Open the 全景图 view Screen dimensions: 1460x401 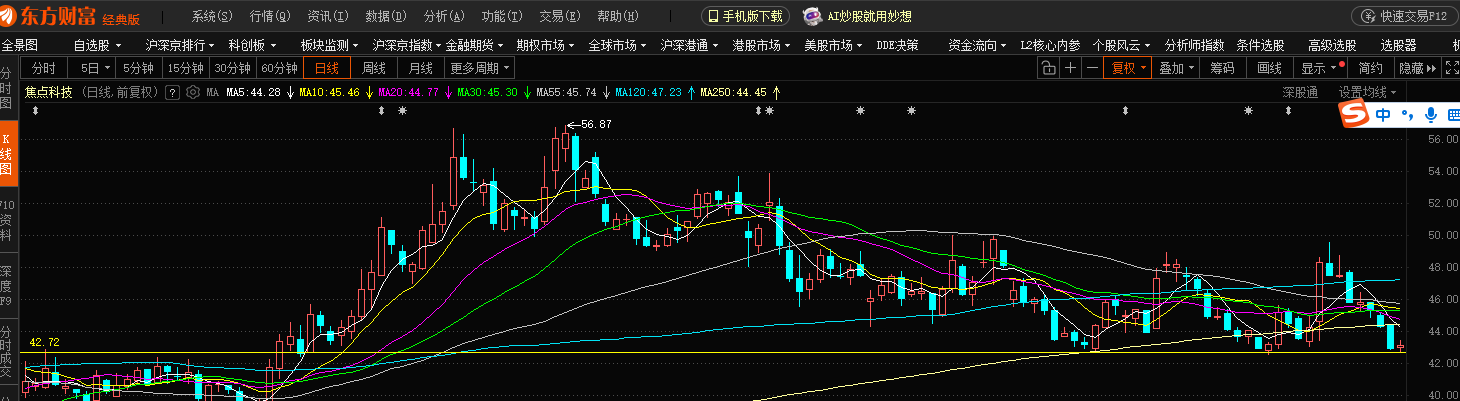coord(19,46)
